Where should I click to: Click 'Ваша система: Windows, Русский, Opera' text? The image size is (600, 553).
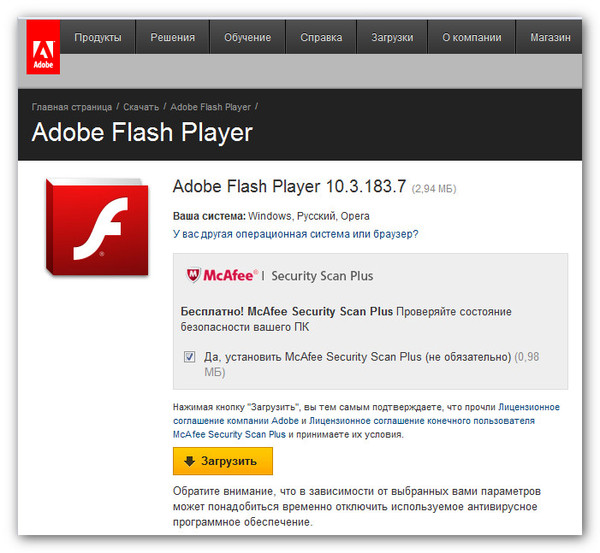pyautogui.click(x=271, y=216)
